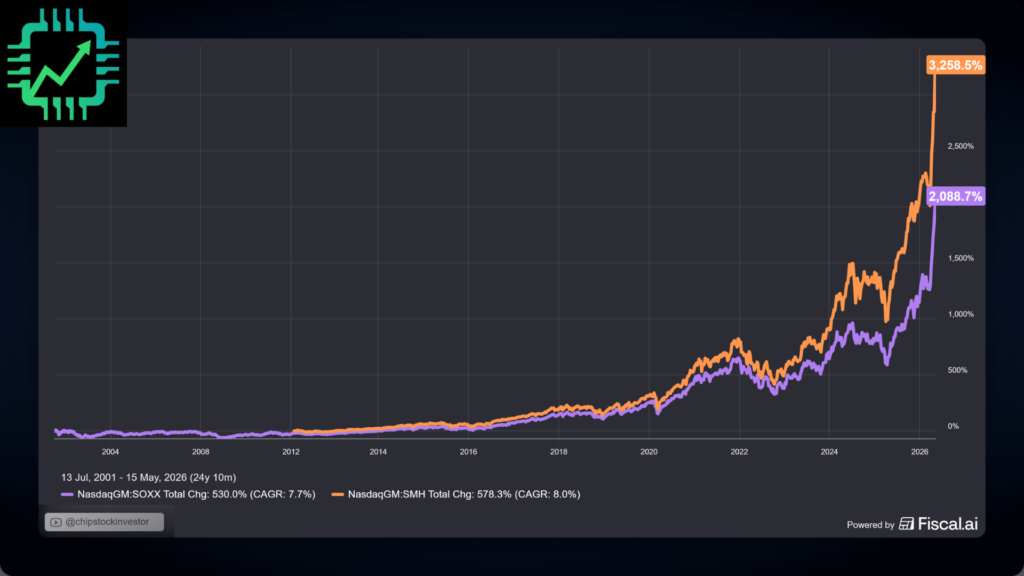Open the Fiscal.ai brand link
1024x576 pixels.
(938, 524)
